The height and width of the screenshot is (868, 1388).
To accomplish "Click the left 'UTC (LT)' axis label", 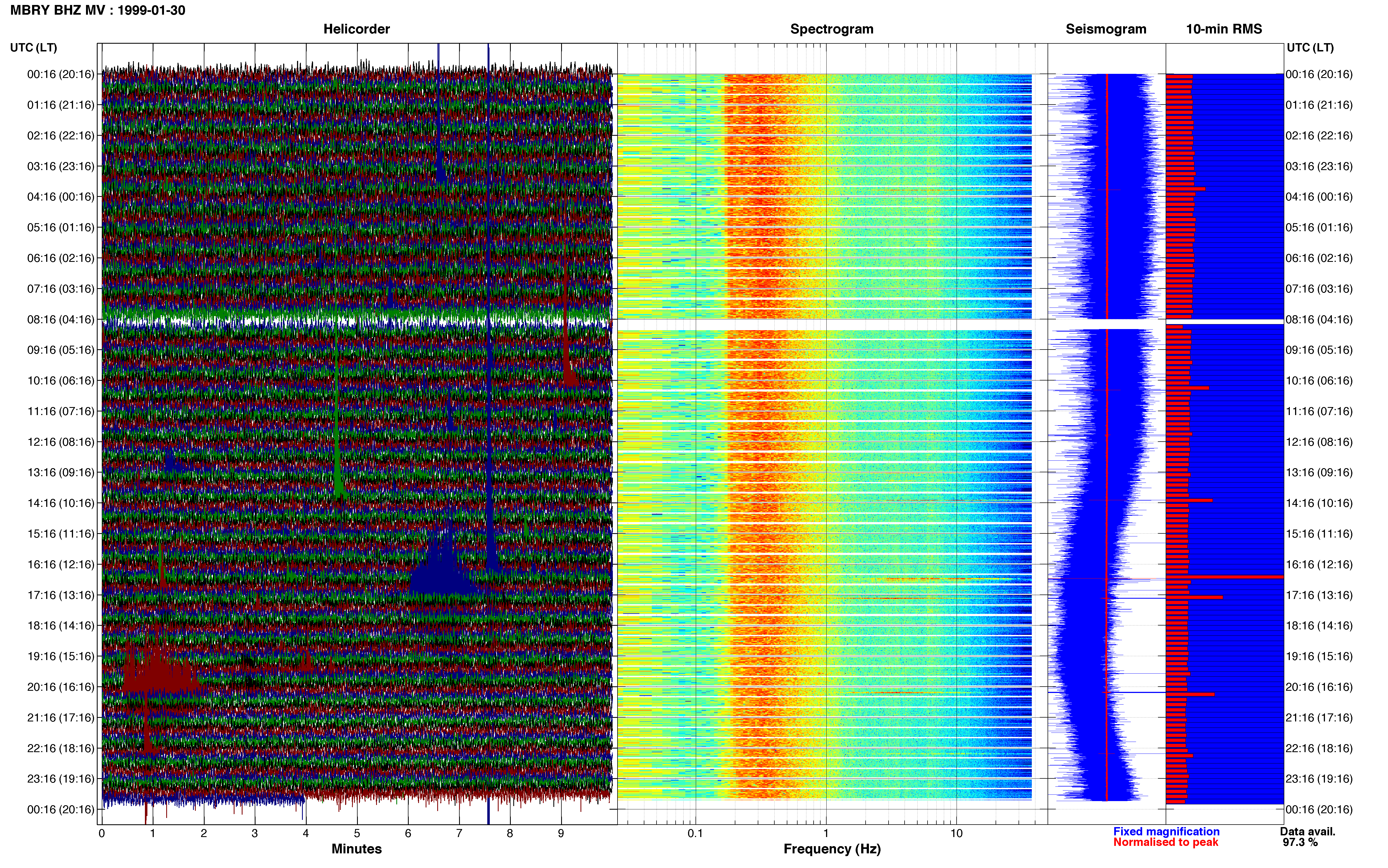I will pyautogui.click(x=34, y=48).
